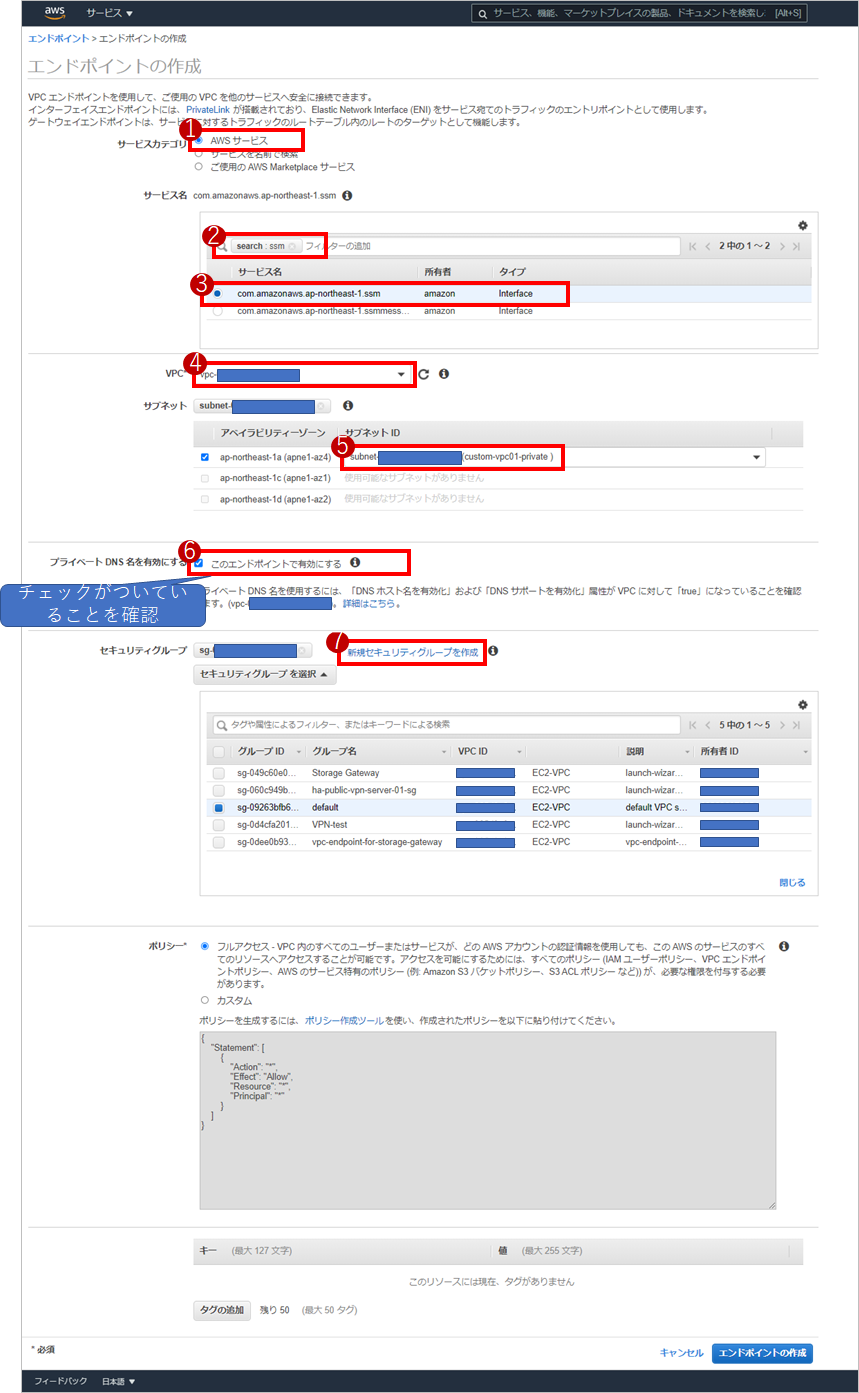Toggle このエンドポイントで有効にする checkbox

(199, 563)
